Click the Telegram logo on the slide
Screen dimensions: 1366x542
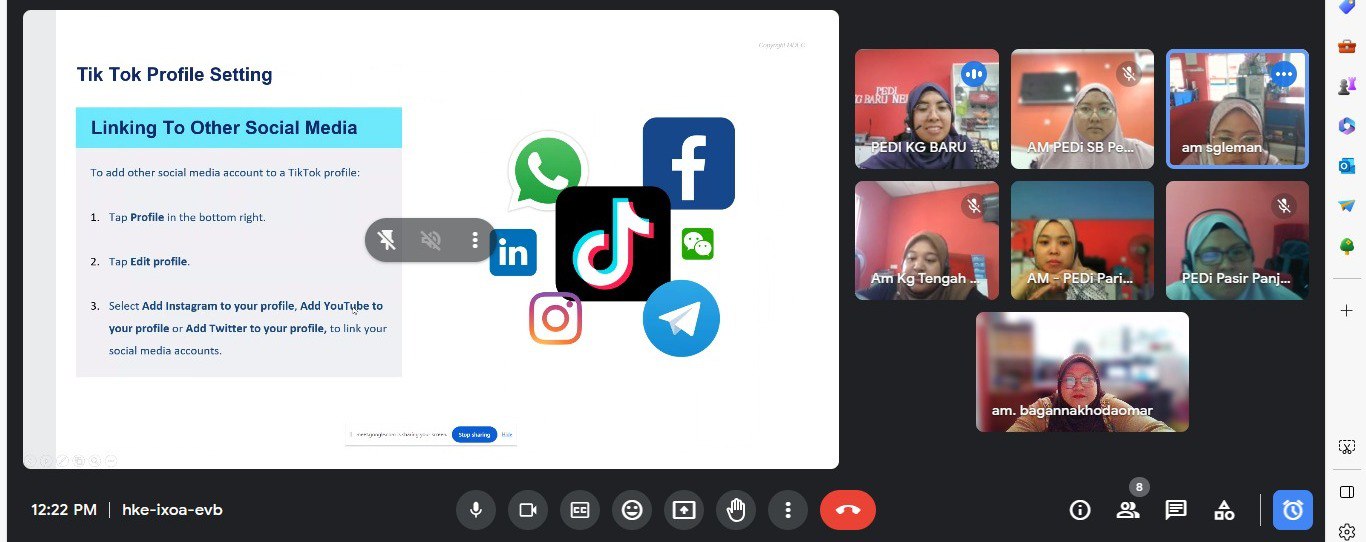681,319
